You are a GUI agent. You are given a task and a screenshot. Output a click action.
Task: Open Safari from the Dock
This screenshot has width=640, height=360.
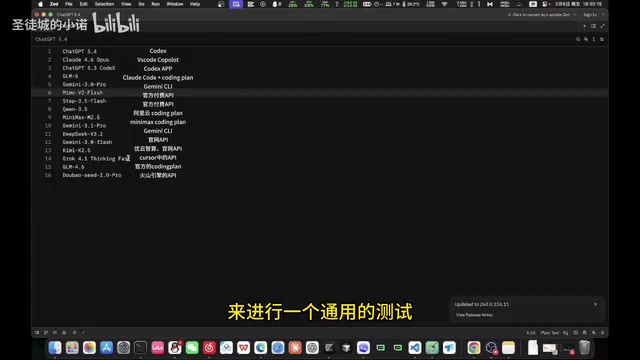click(x=278, y=348)
